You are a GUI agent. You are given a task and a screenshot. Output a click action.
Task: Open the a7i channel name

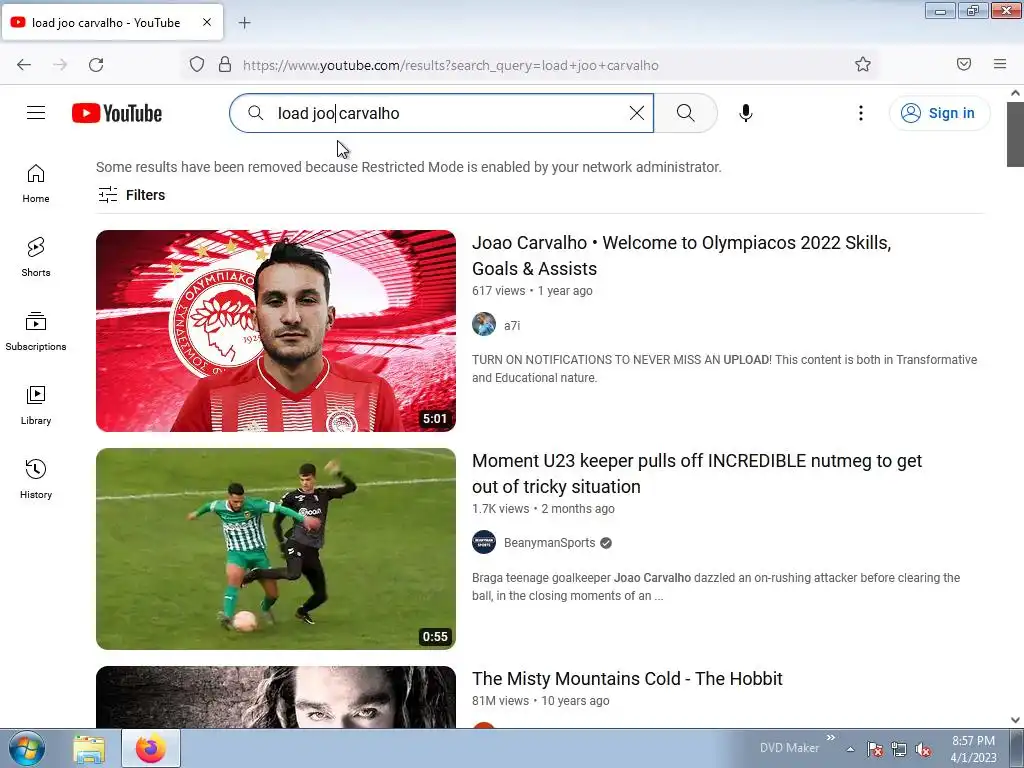(x=512, y=325)
